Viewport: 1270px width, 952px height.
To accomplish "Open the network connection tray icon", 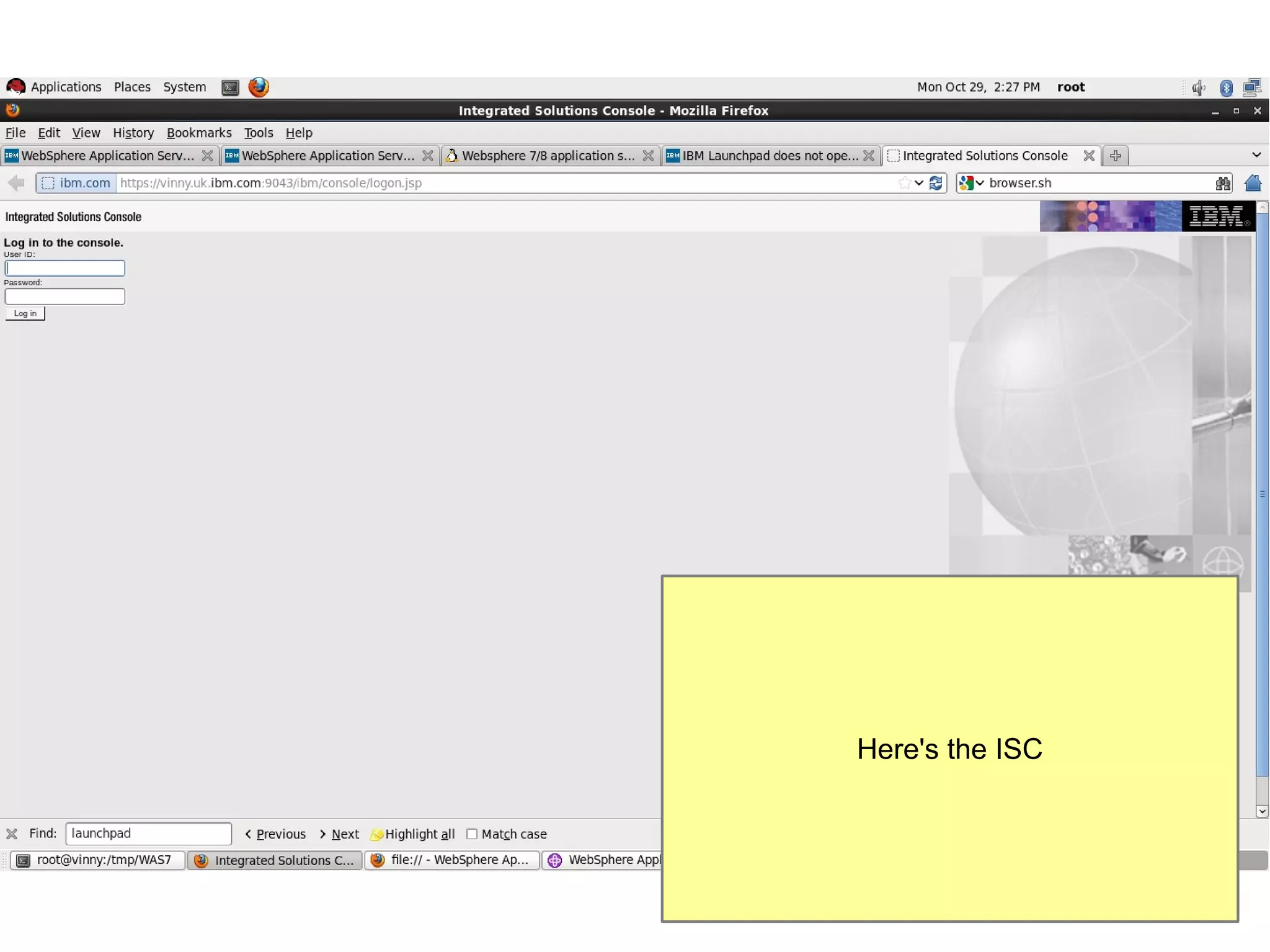I will click(1252, 87).
